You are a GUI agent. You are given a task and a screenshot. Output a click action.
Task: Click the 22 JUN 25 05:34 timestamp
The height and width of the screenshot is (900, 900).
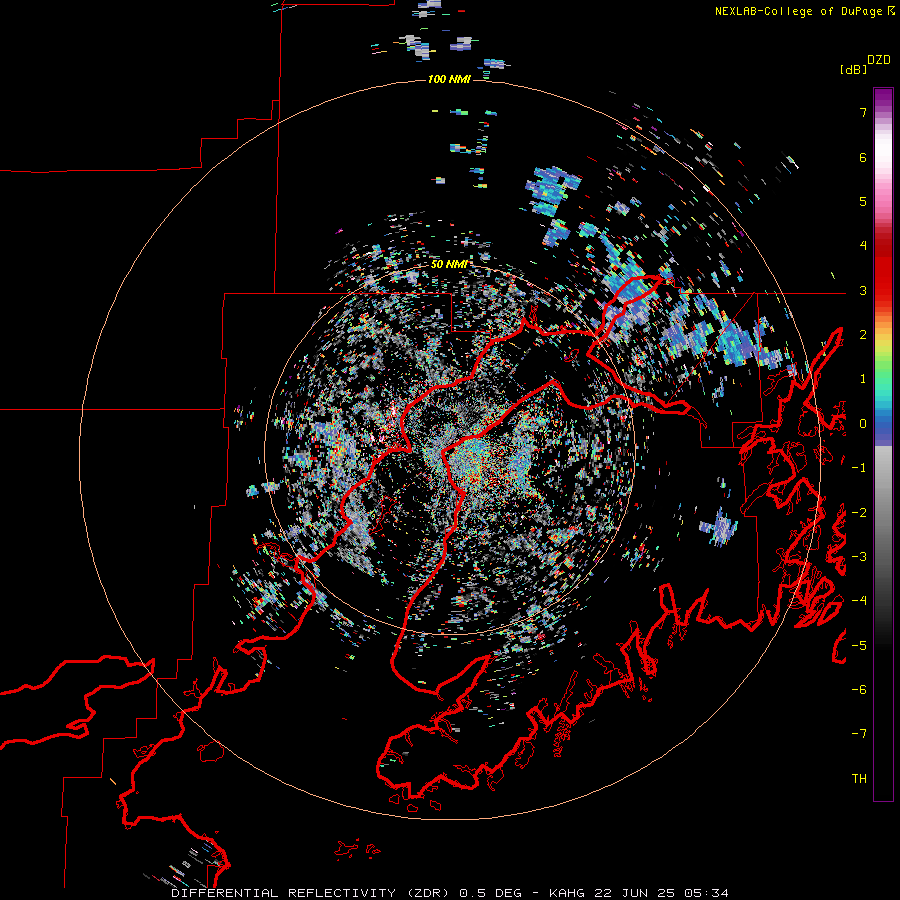[x=661, y=893]
